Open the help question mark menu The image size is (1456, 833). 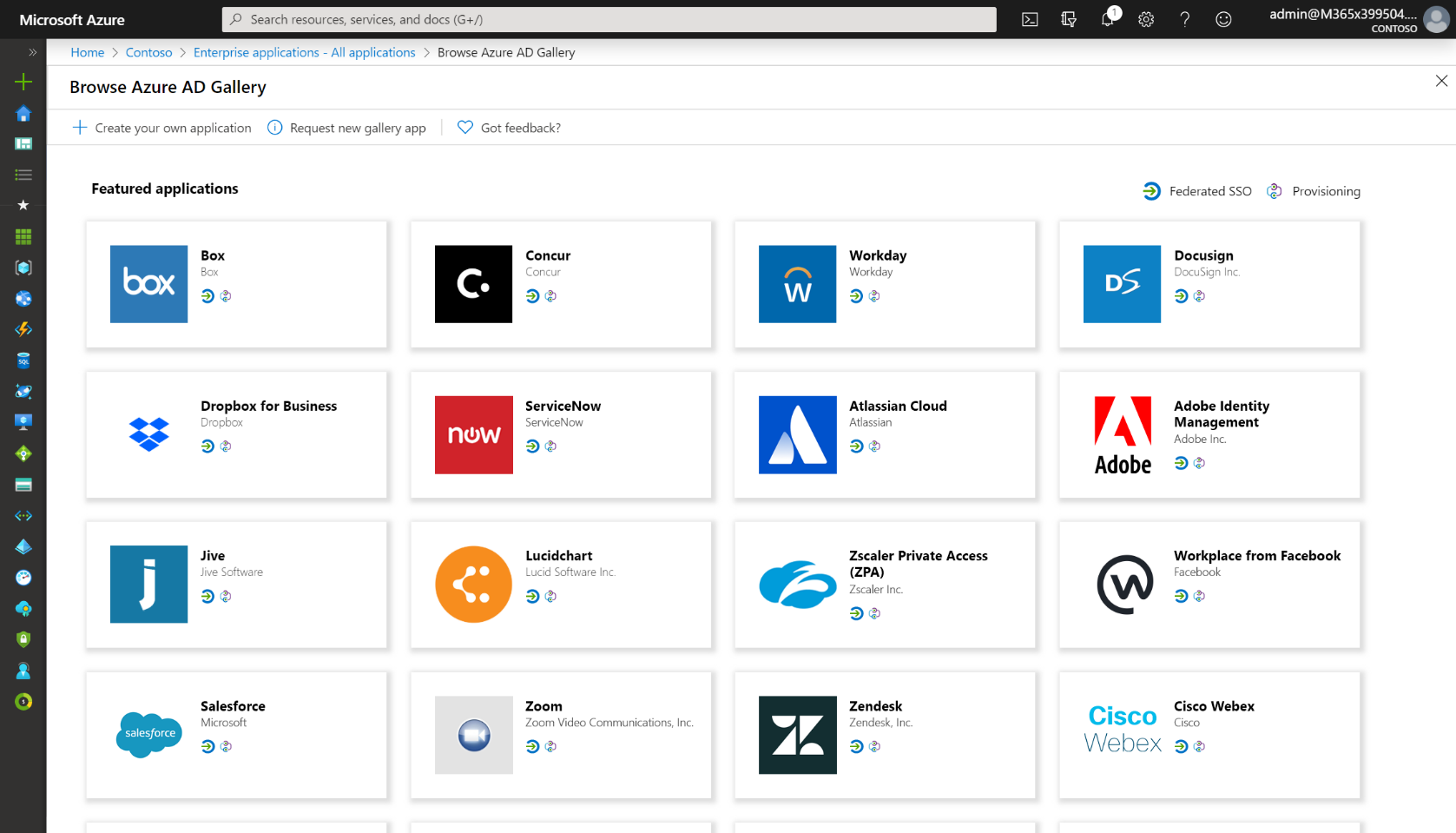[1184, 19]
